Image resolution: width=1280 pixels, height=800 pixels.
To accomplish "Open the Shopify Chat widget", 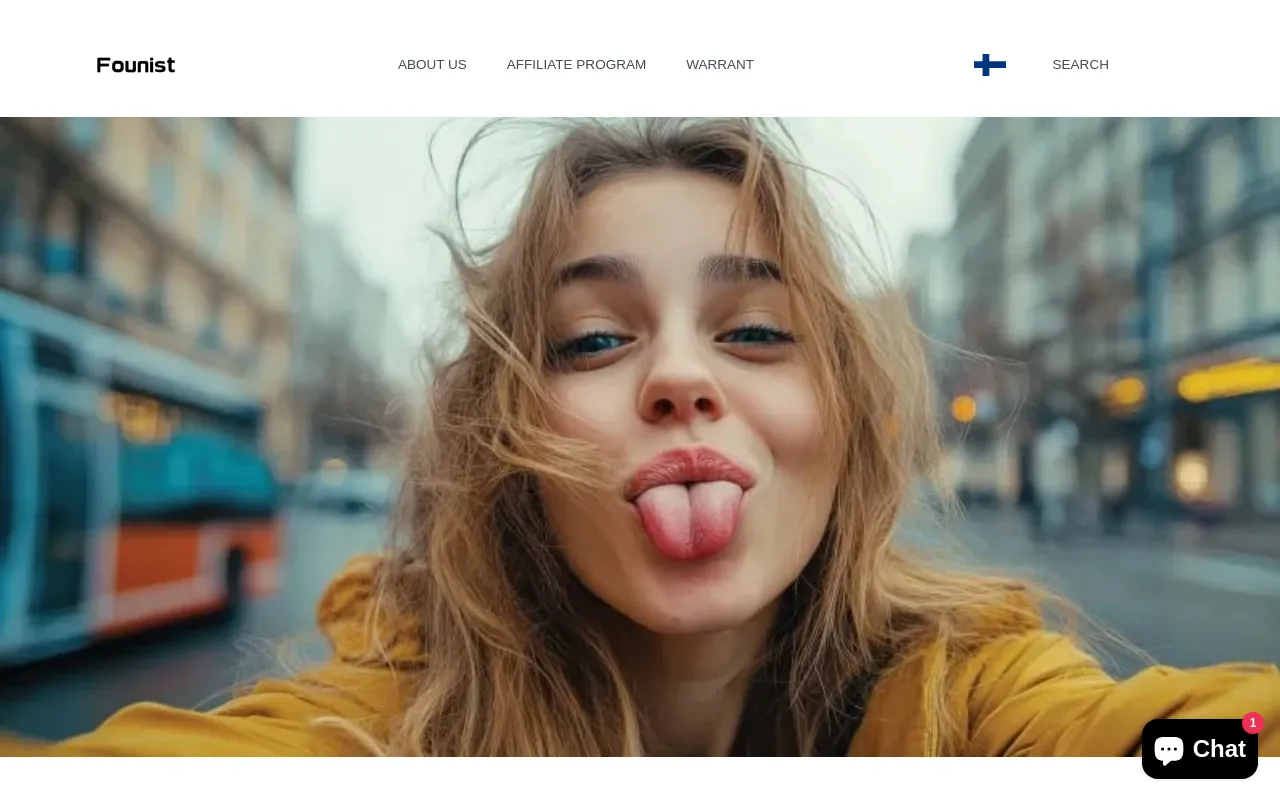I will (1199, 749).
